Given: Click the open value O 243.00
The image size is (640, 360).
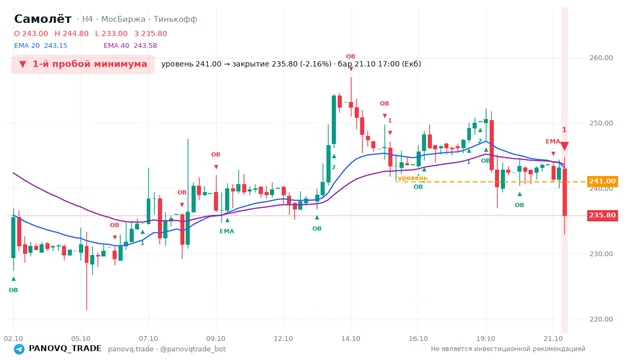Looking at the screenshot, I should coord(31,33).
